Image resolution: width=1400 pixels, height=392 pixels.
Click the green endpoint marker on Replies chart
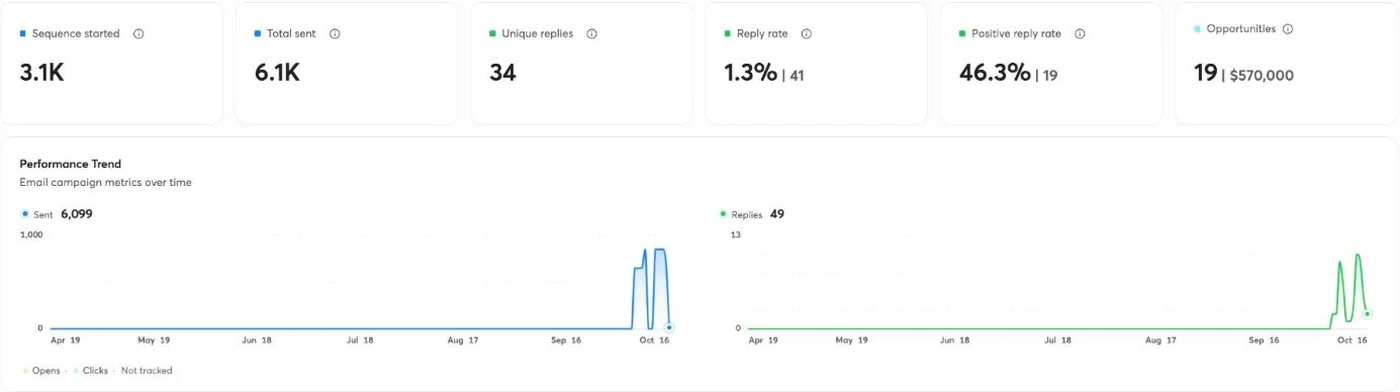coord(1367,314)
